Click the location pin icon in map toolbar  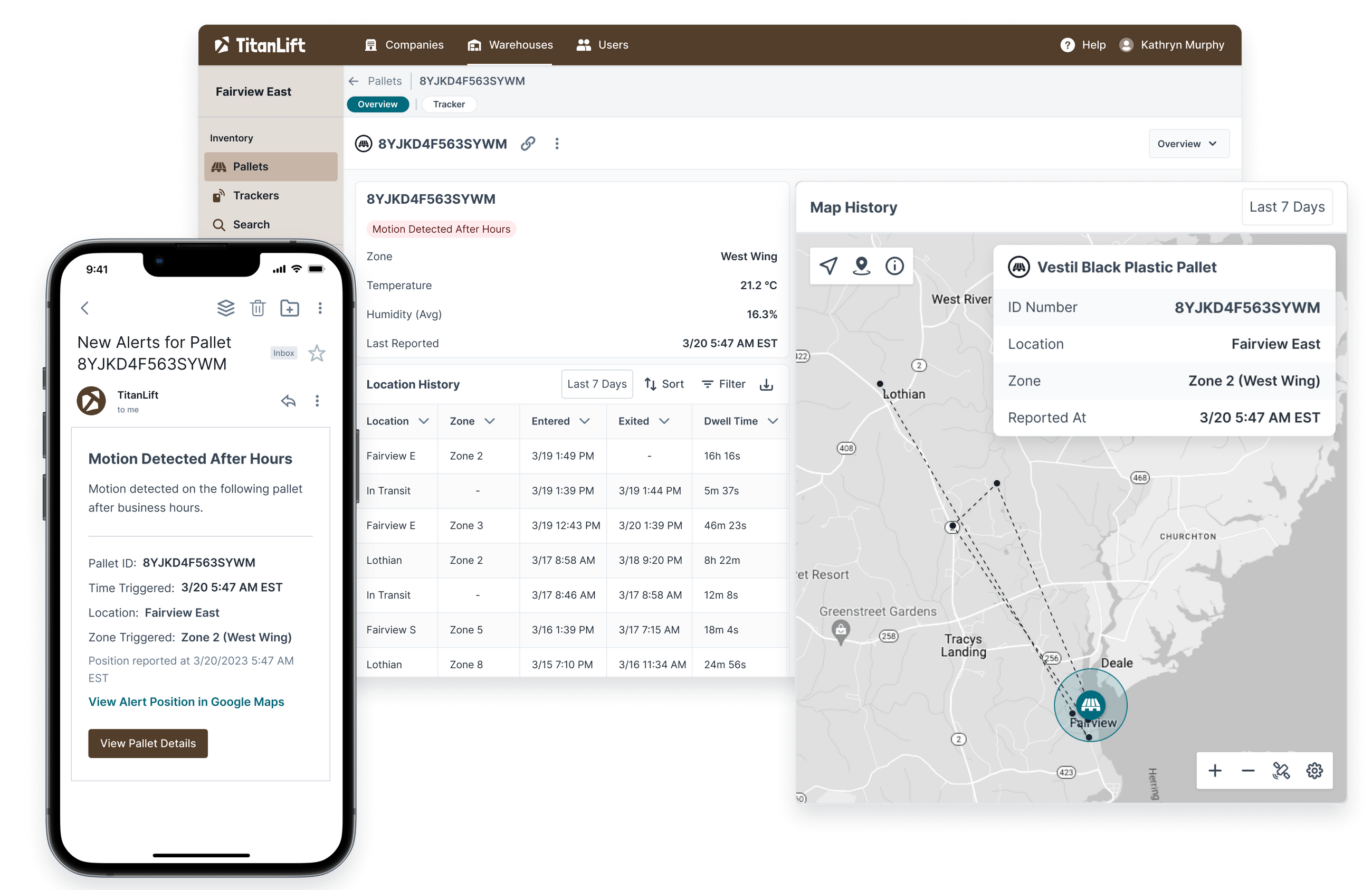click(861, 266)
